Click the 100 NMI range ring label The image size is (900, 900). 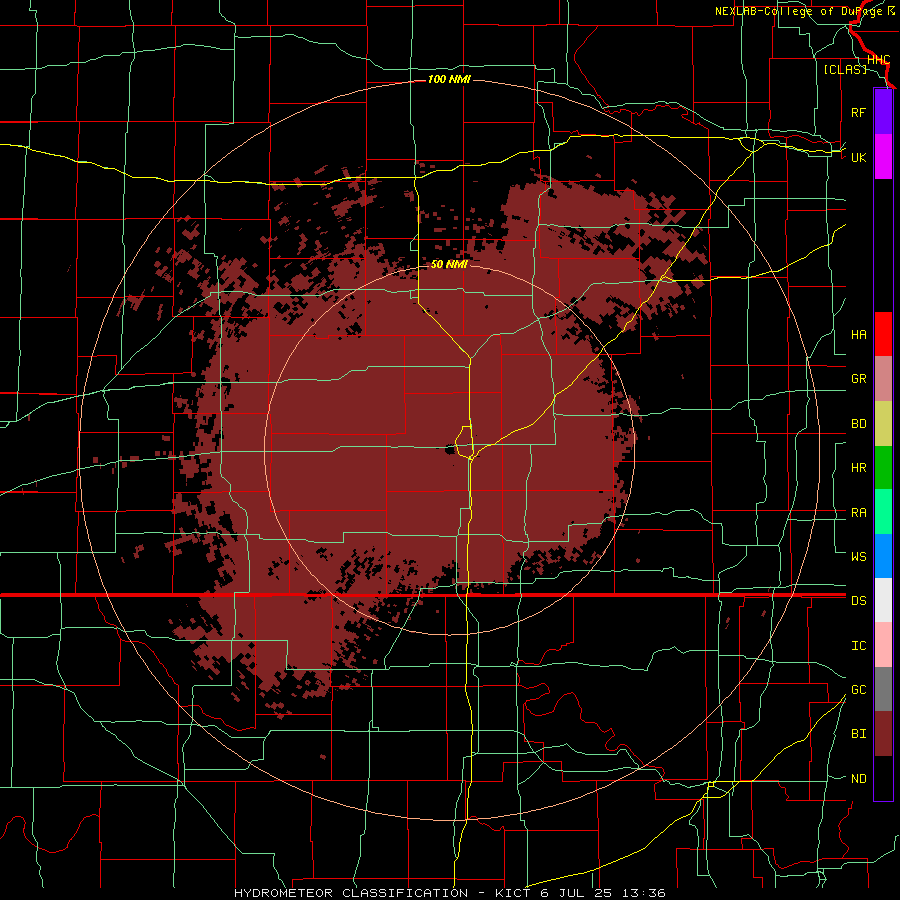pyautogui.click(x=449, y=79)
